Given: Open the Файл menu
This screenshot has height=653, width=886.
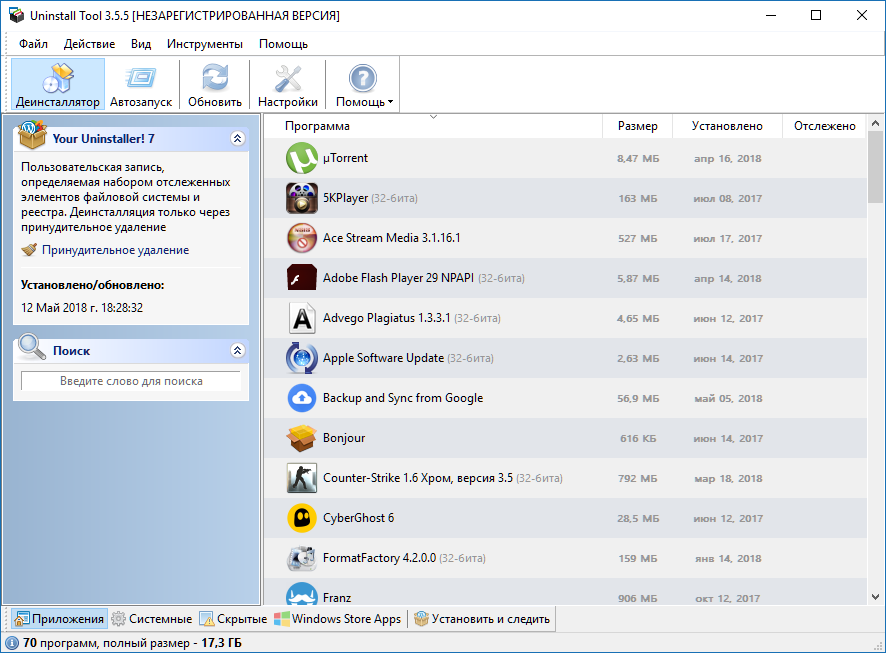Looking at the screenshot, I should [x=33, y=44].
